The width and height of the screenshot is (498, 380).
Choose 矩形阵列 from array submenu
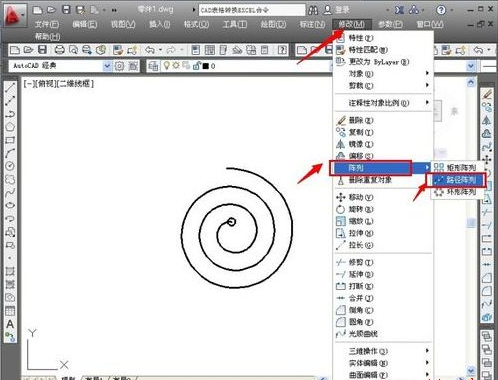click(457, 168)
